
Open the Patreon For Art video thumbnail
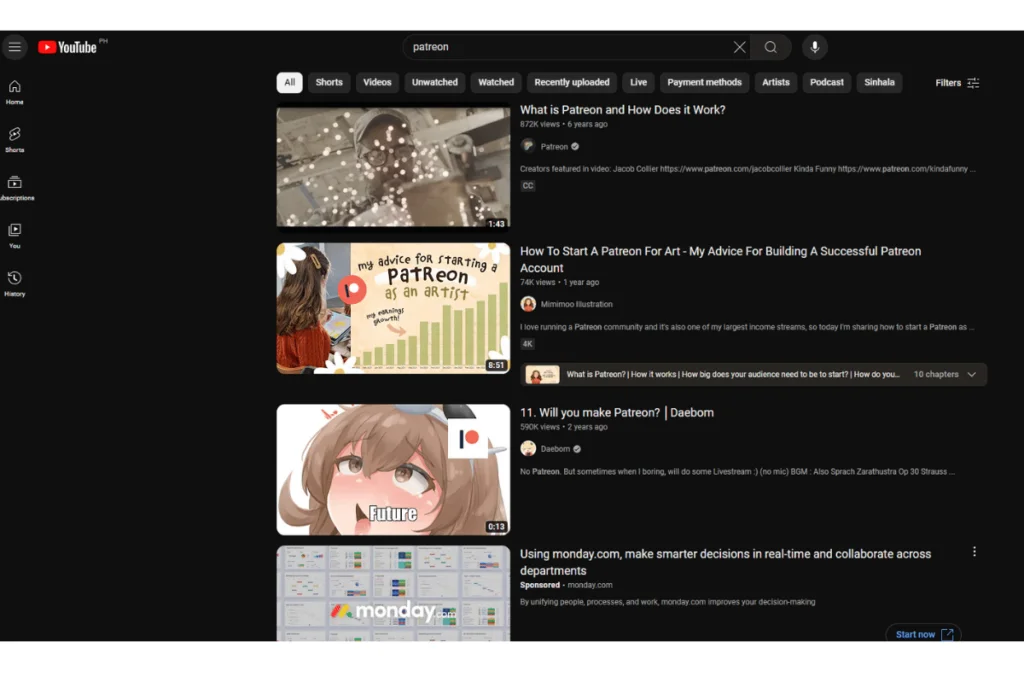(x=393, y=308)
